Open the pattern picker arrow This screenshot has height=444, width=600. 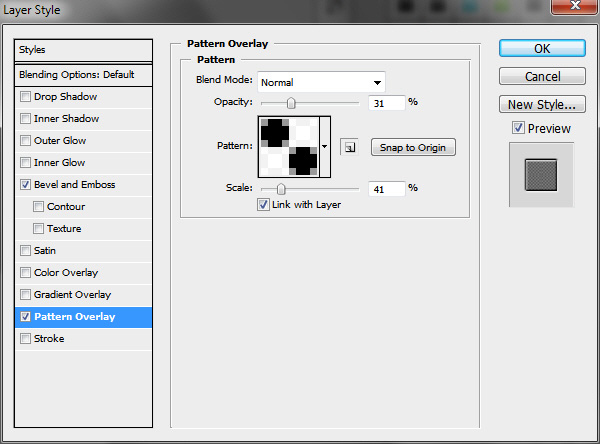pyautogui.click(x=325, y=147)
